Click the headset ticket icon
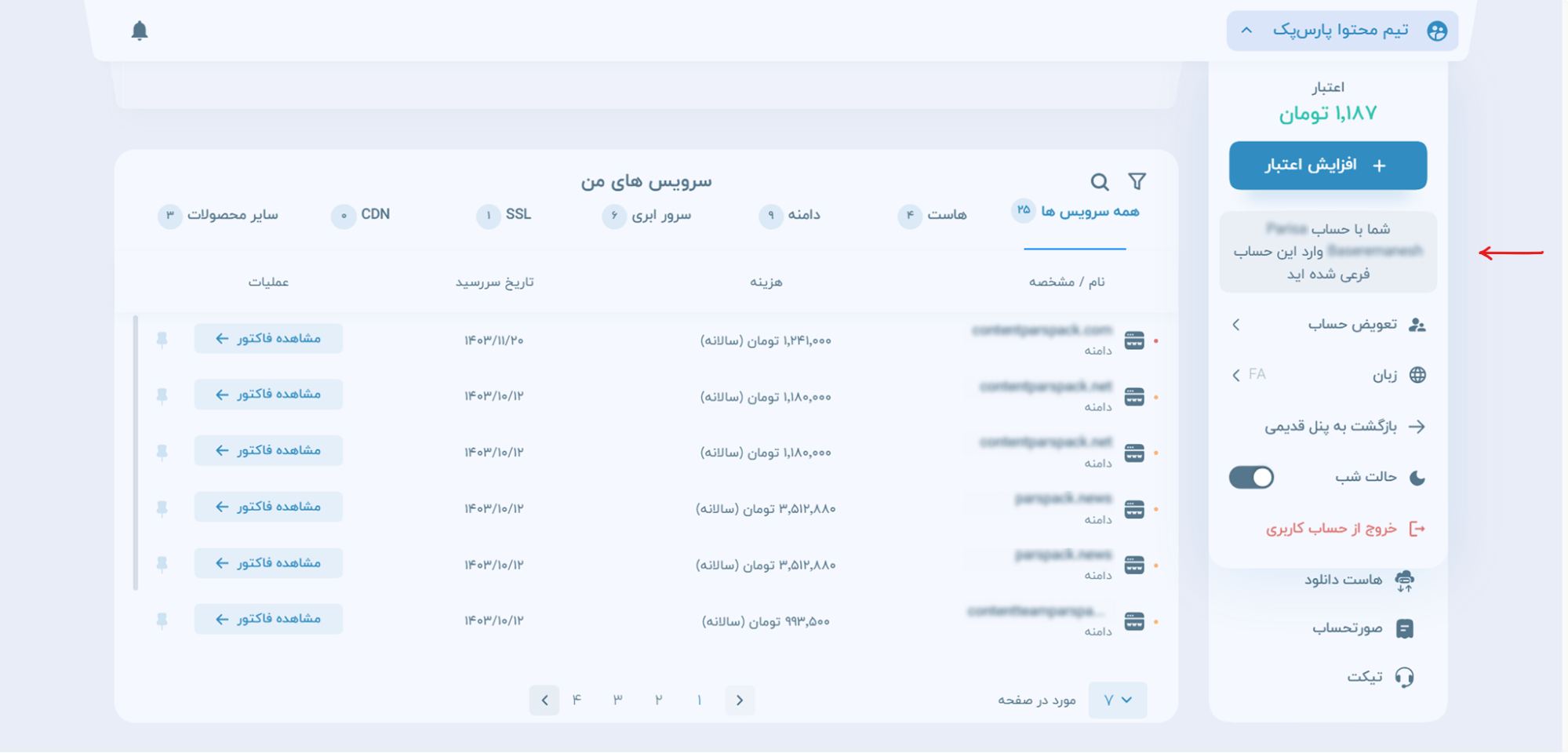Screen dimensions: 1568x753 pos(1404,677)
